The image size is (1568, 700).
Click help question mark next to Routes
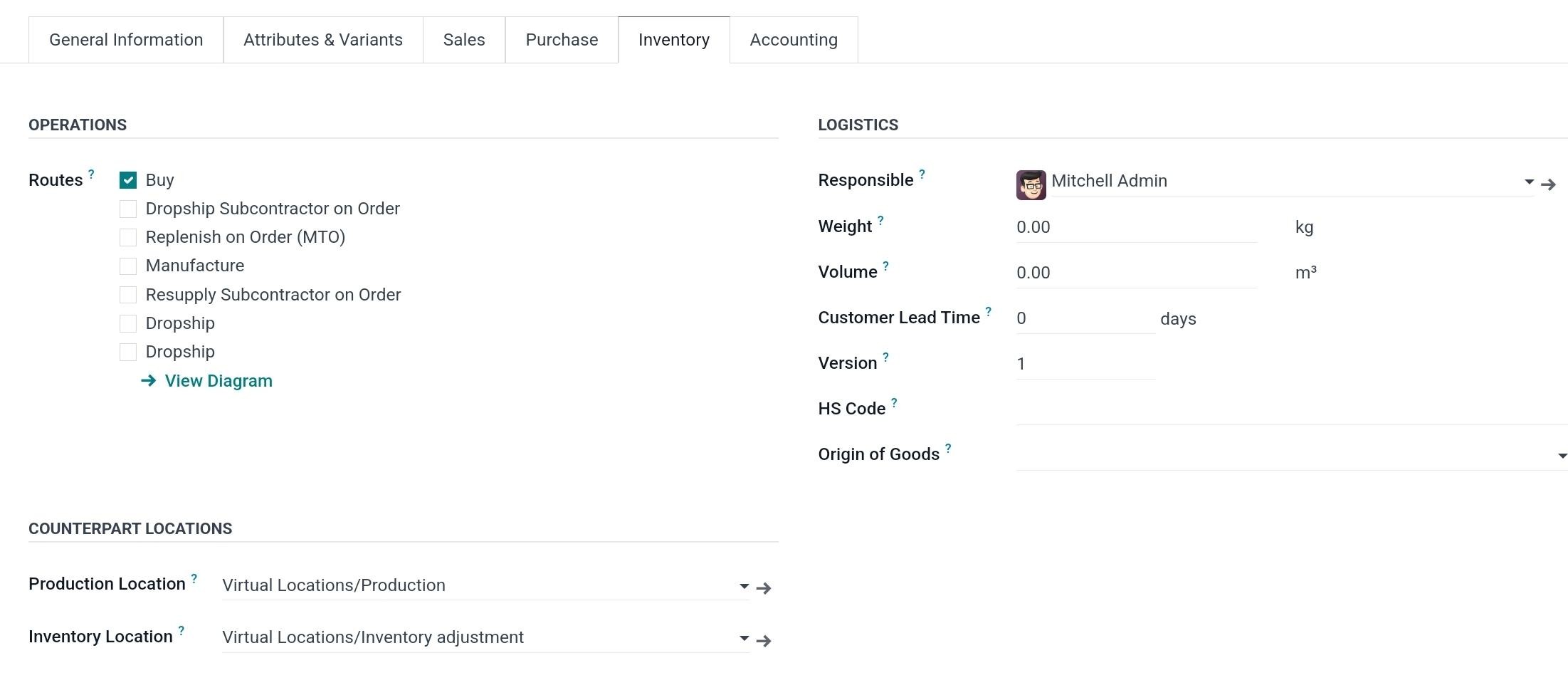(91, 174)
